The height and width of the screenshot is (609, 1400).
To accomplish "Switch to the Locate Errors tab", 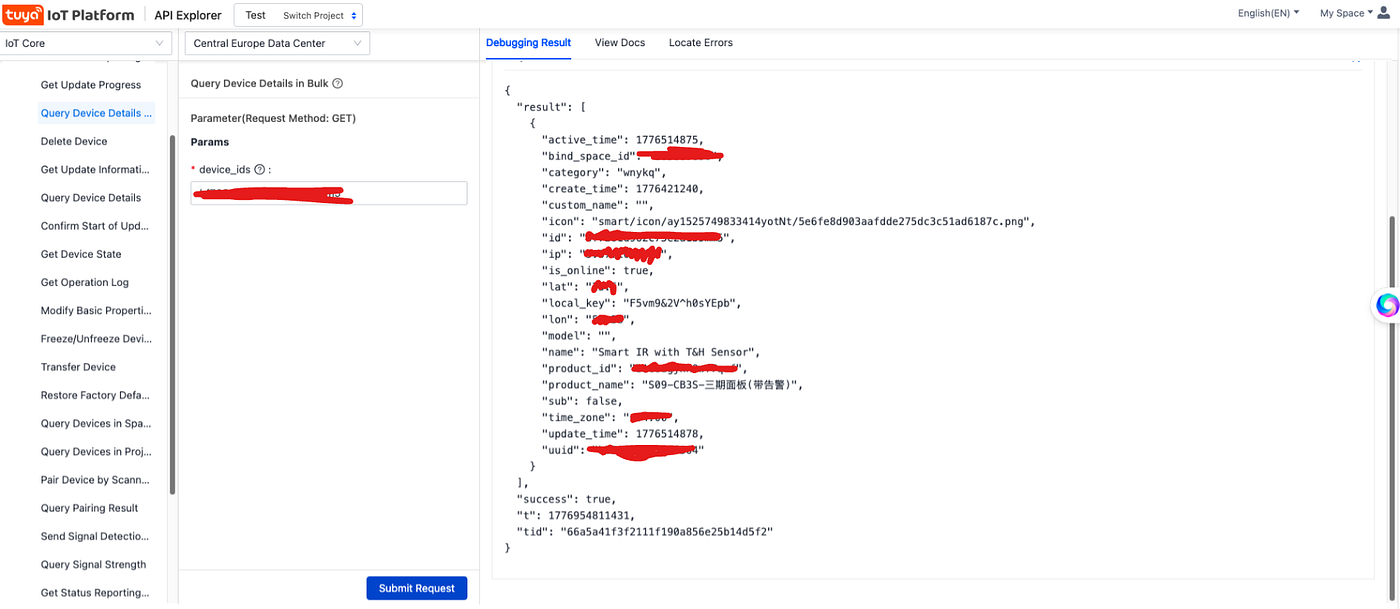I will [x=701, y=43].
